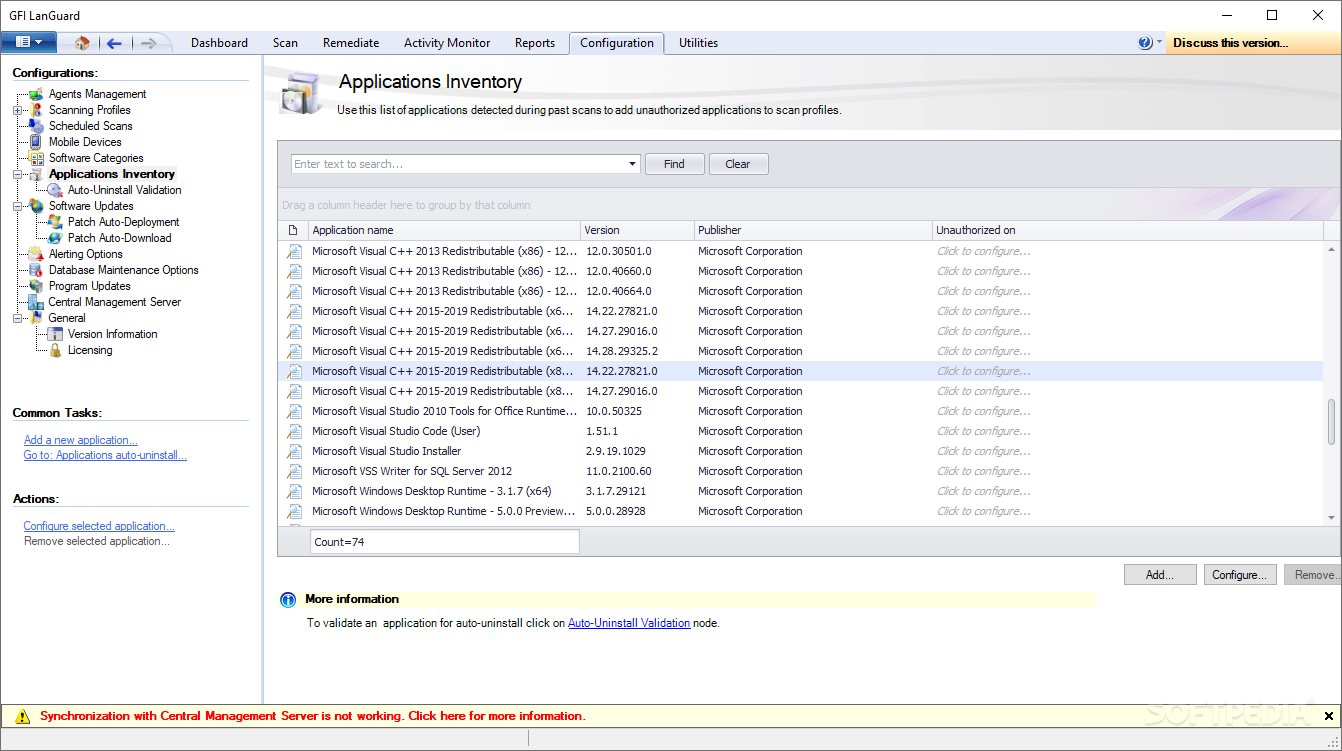This screenshot has width=1342, height=751.
Task: Open dropdown arrow beside help icon
Action: (x=1159, y=43)
